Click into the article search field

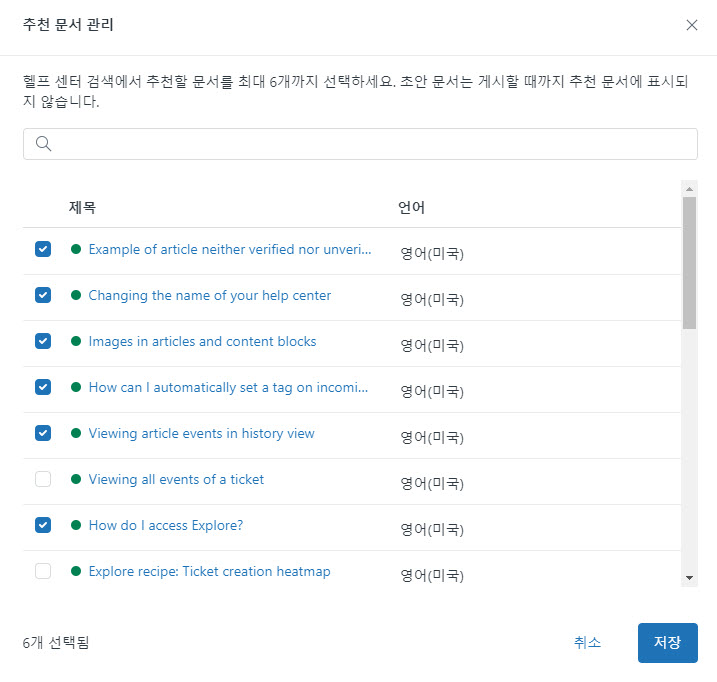click(360, 144)
